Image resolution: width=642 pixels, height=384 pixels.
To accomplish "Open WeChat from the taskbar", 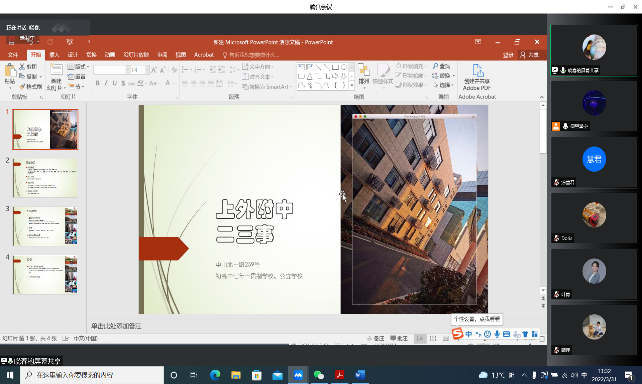I will pyautogui.click(x=319, y=375).
